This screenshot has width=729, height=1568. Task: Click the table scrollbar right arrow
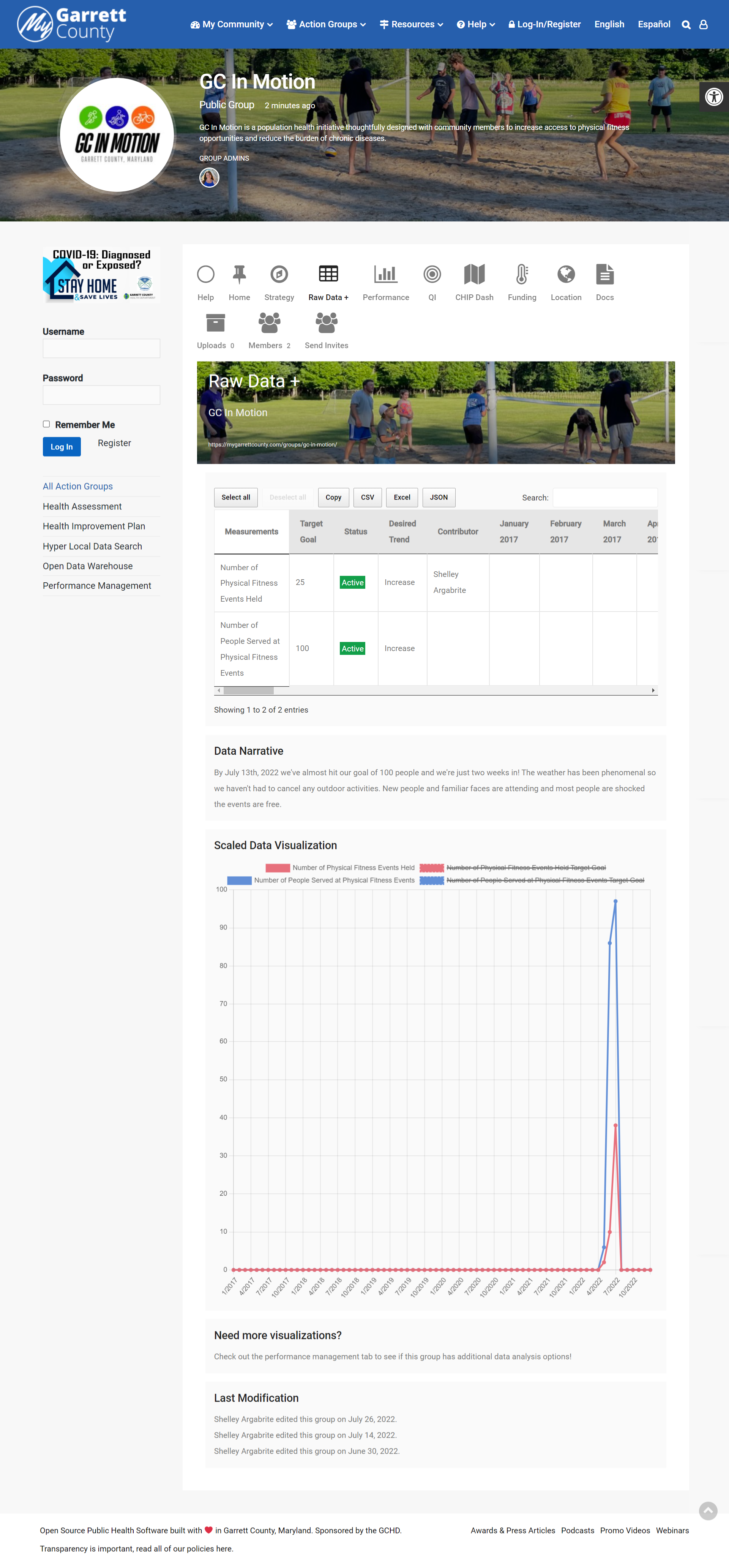pyautogui.click(x=653, y=691)
